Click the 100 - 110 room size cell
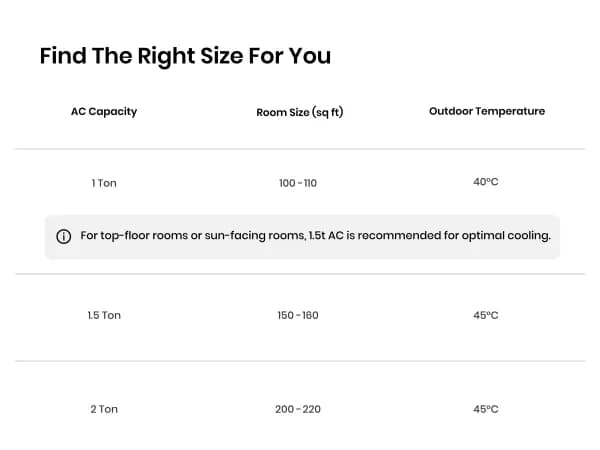Image resolution: width=600 pixels, height=450 pixels. (x=298, y=183)
